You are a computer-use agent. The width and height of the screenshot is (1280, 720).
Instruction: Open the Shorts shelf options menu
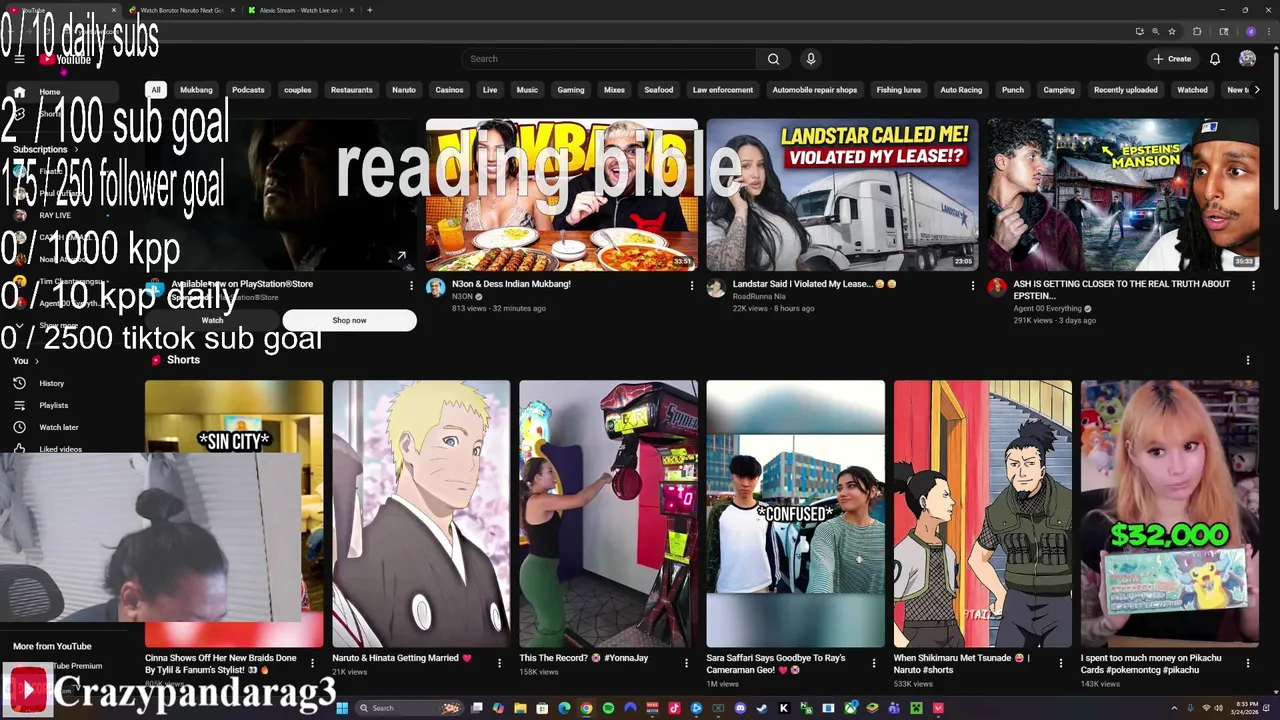point(1248,360)
